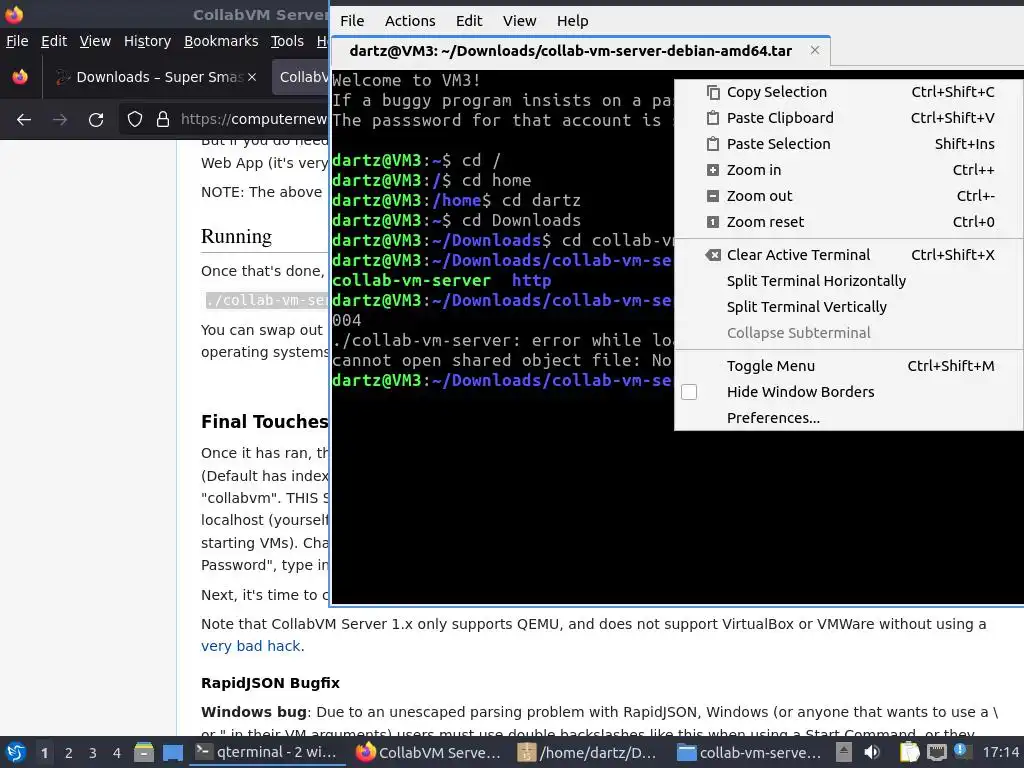Switch to workspace 3 in pager
Viewport: 1024px width, 768px height.
coord(93,753)
